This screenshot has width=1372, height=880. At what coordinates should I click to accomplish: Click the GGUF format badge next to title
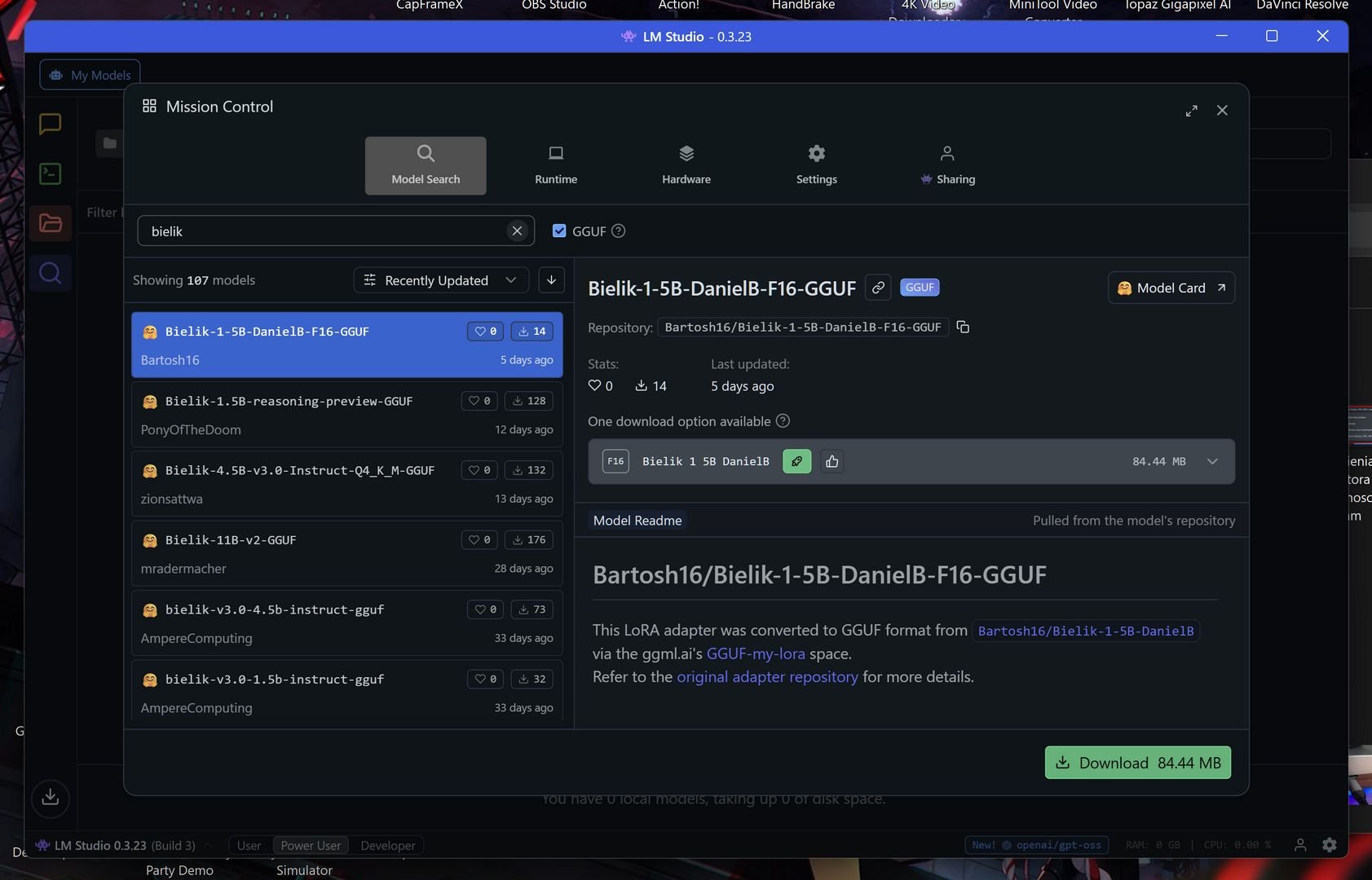[920, 287]
